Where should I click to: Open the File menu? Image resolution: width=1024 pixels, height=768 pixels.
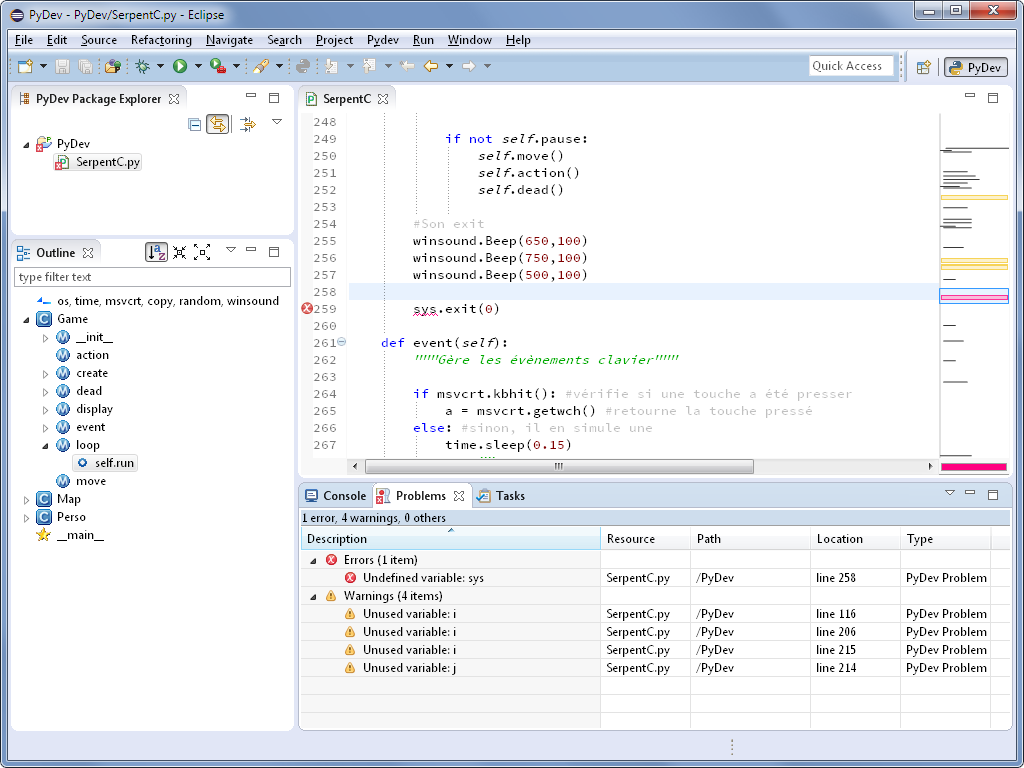coord(24,40)
